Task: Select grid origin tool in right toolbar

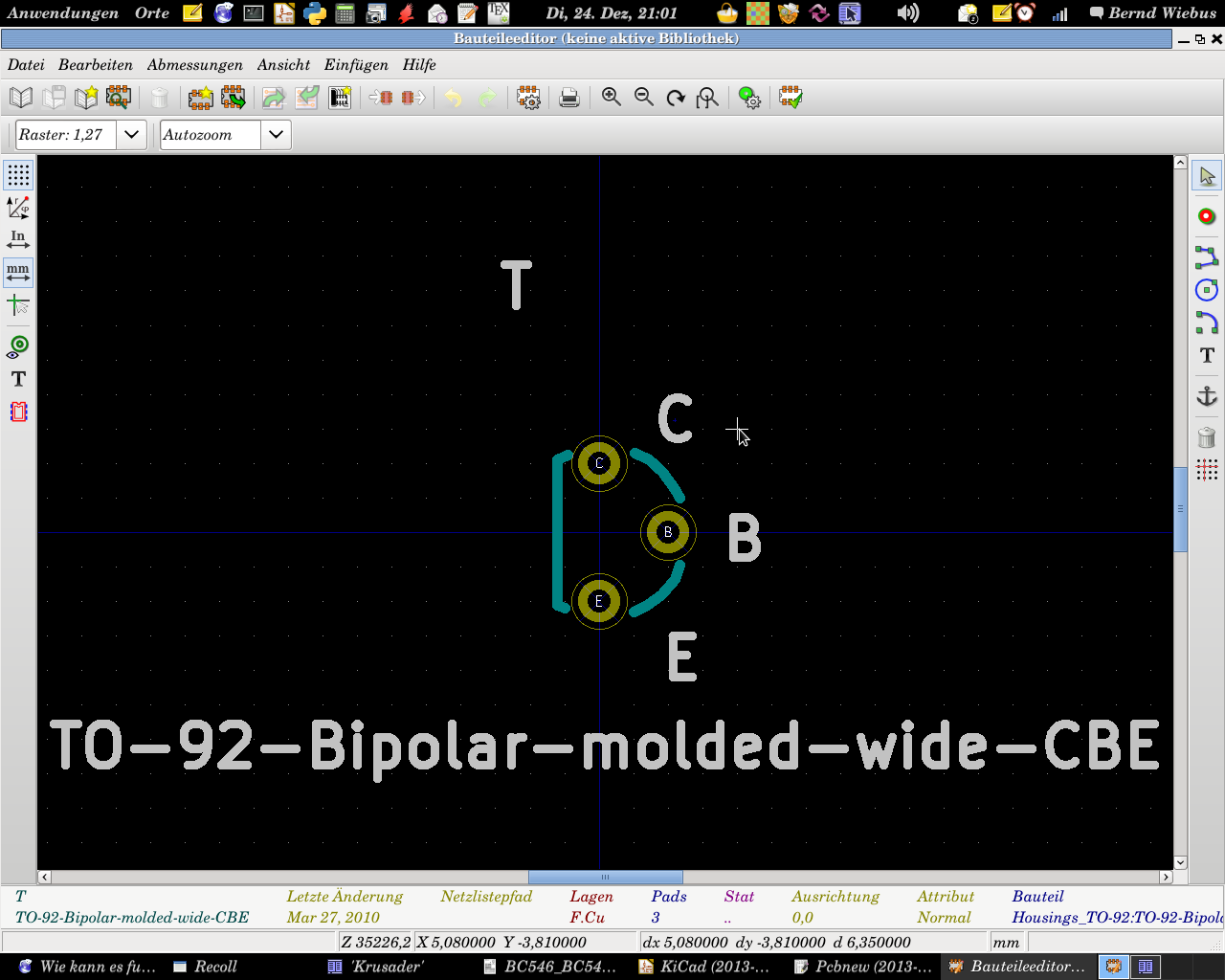Action: coord(1207,470)
